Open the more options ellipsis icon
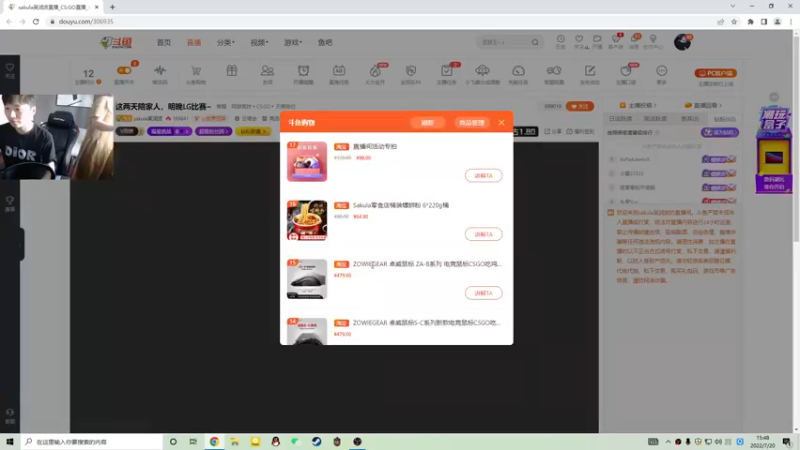This screenshot has width=800, height=450. (x=662, y=70)
